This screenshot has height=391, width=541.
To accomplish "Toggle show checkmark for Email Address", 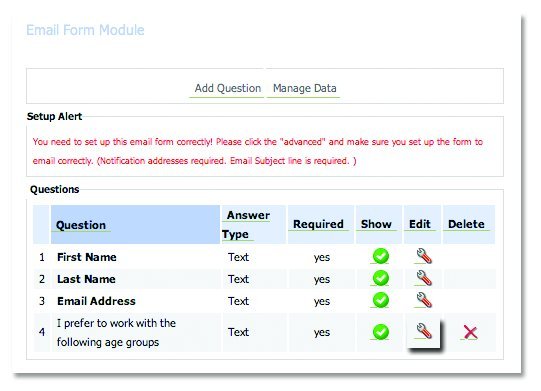I will point(381,300).
